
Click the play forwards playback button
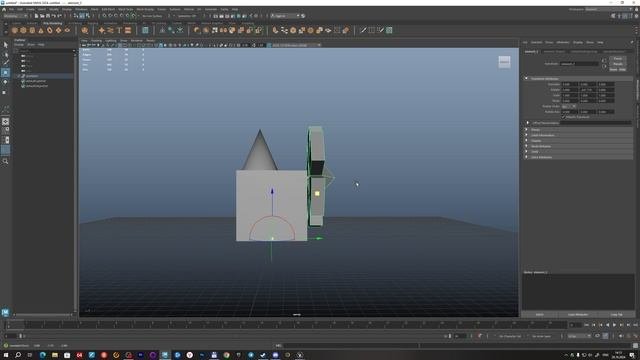click(614, 325)
